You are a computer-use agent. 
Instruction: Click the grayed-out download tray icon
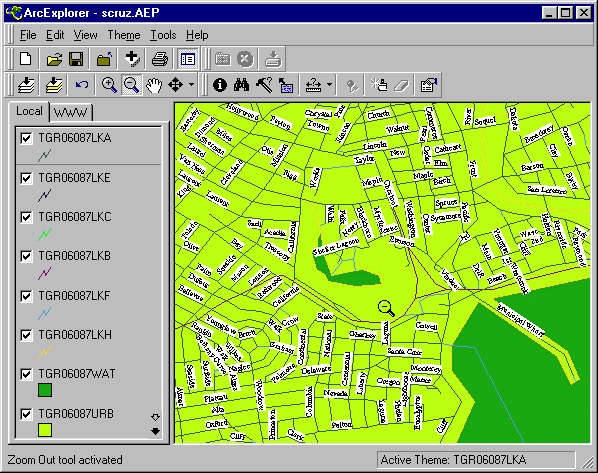[x=273, y=59]
